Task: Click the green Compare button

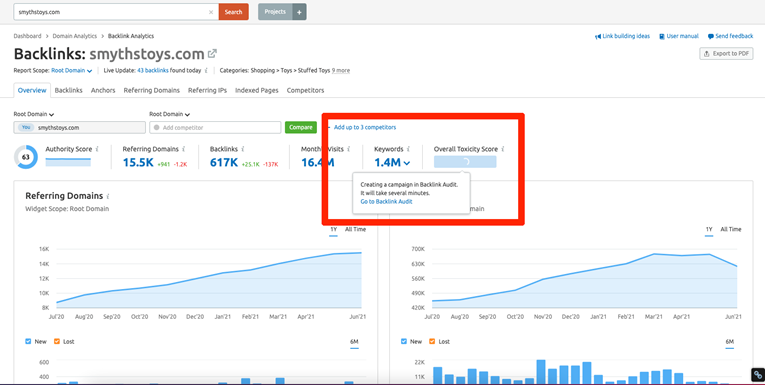Action: [x=301, y=127]
